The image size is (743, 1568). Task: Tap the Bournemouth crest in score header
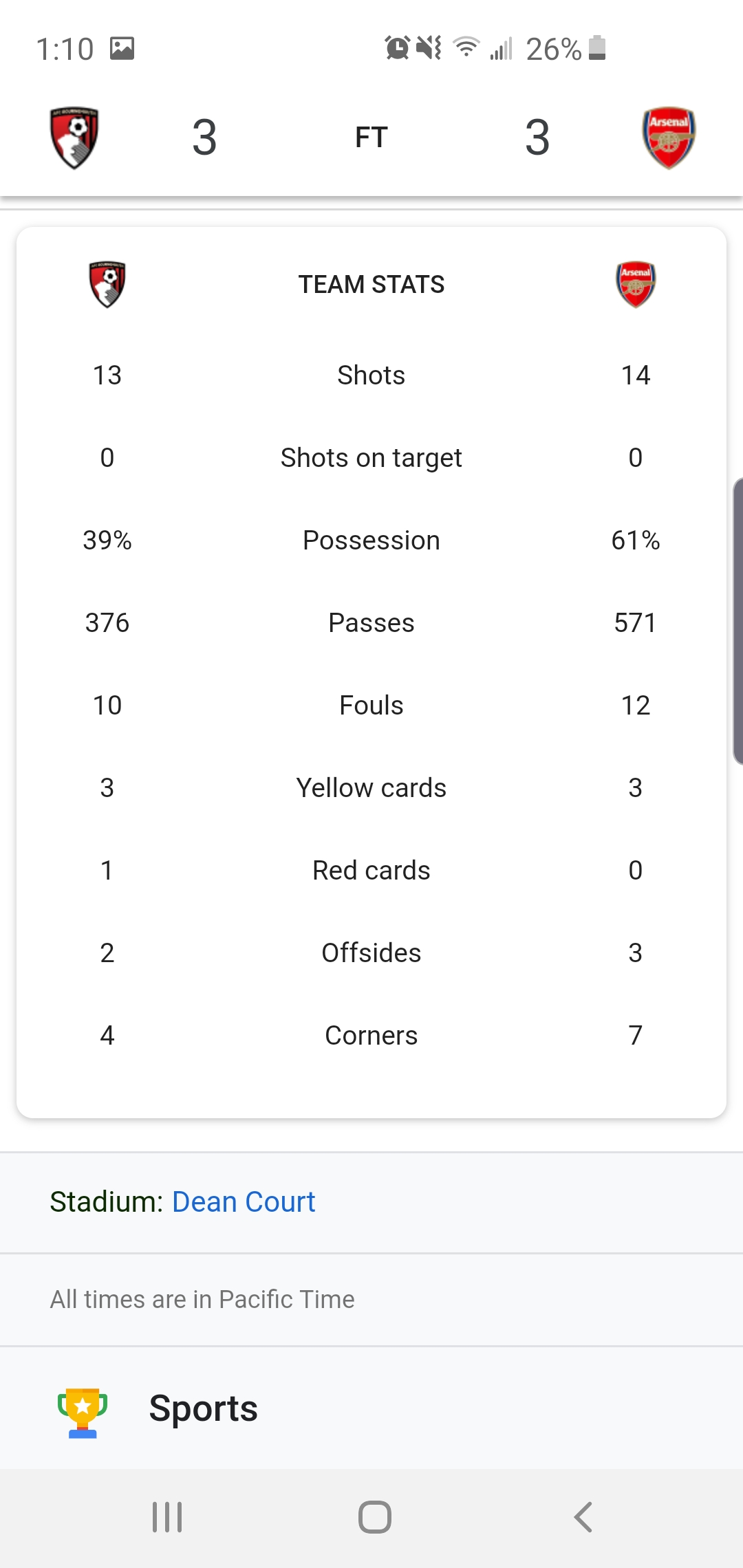pos(74,138)
